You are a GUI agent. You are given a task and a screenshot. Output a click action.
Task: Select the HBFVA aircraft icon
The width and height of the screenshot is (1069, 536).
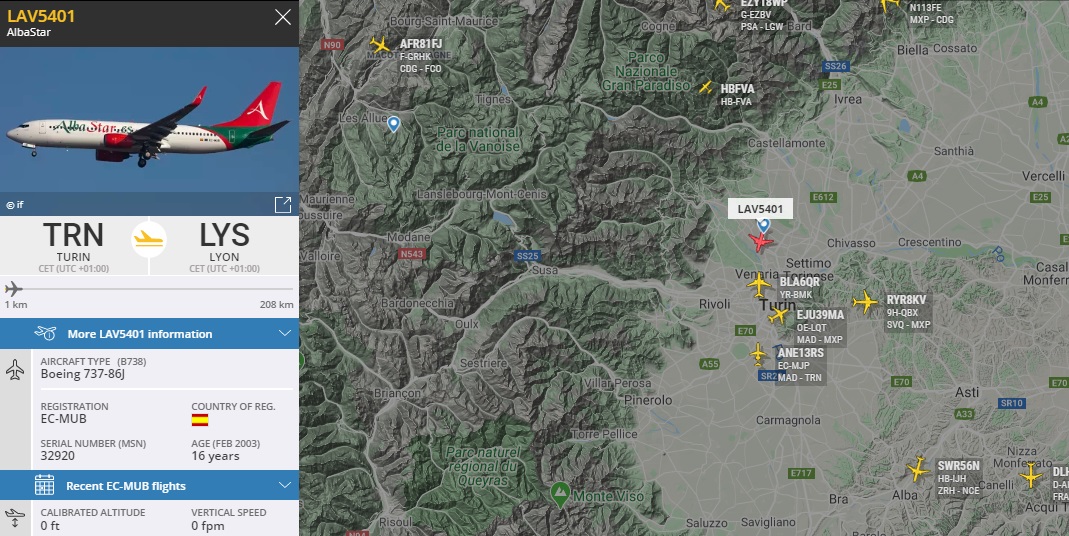click(x=706, y=87)
